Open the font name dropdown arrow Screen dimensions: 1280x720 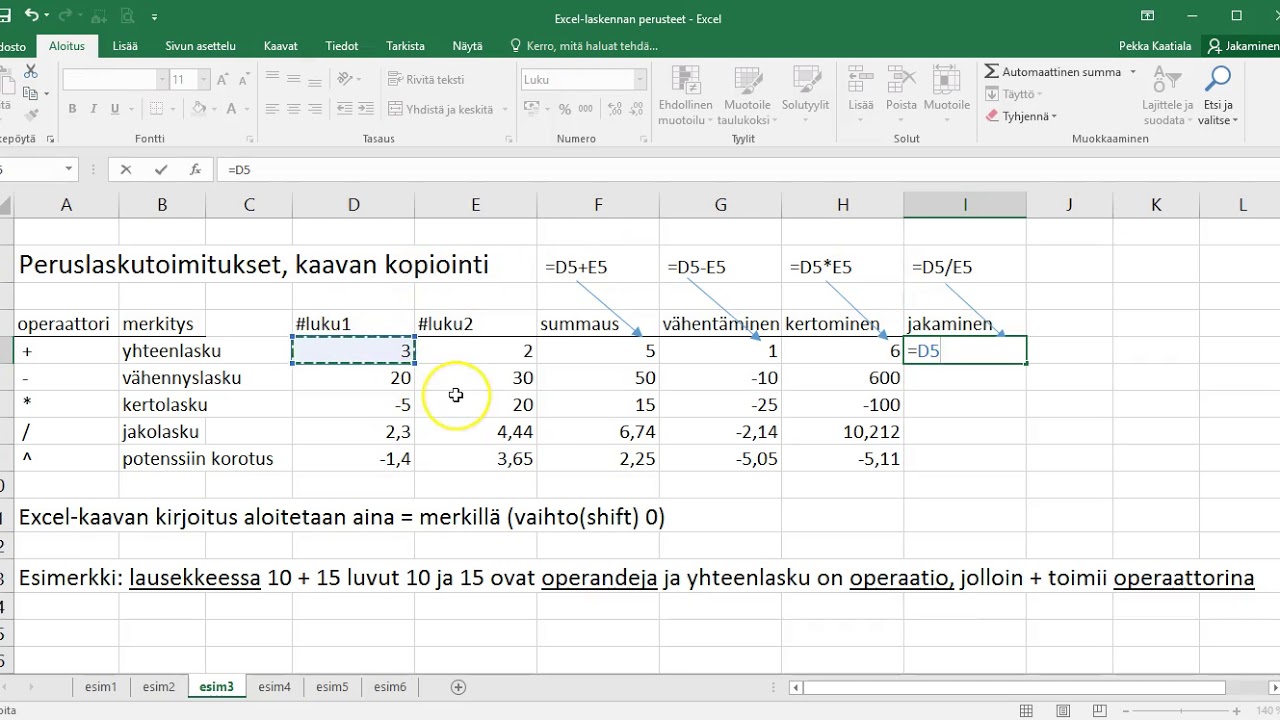click(162, 80)
